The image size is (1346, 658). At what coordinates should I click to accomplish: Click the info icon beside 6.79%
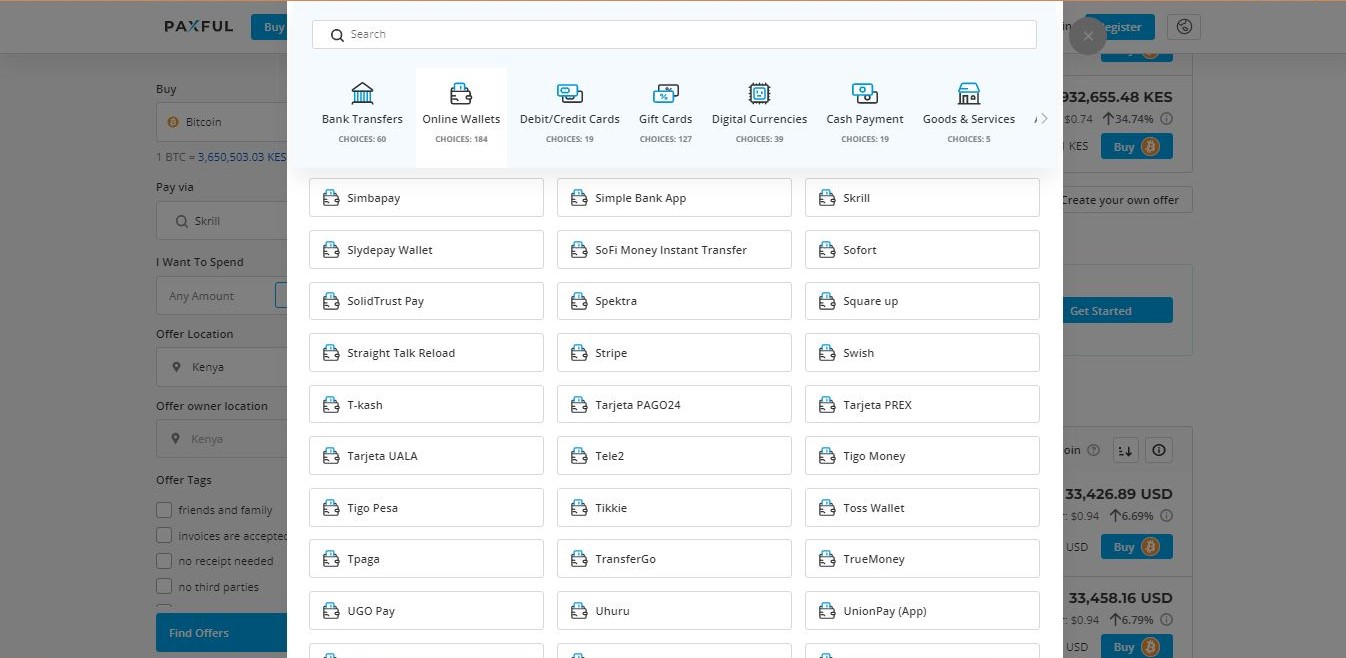pos(1166,620)
